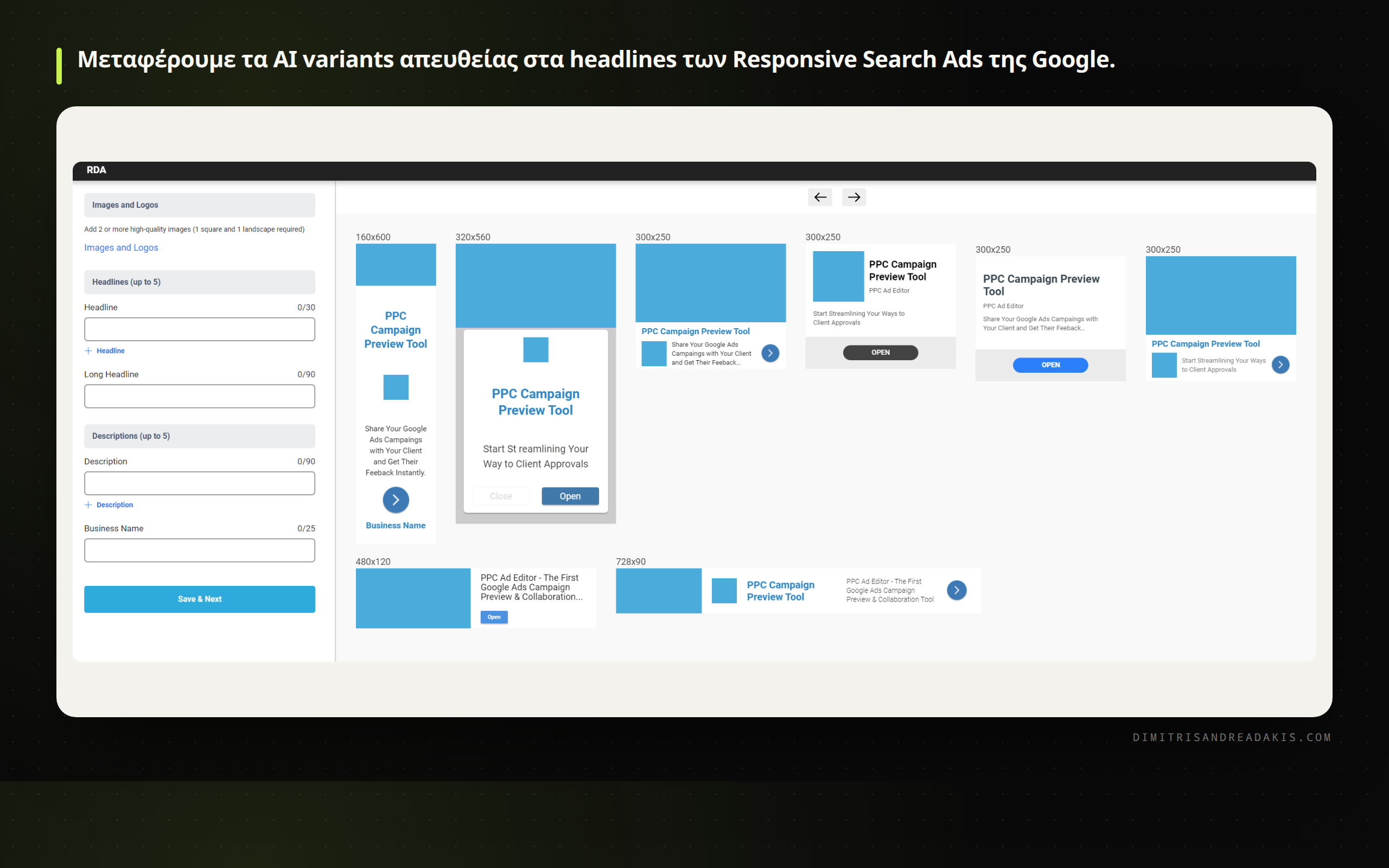1389x868 pixels.
Task: Click the Business Name text in the 160x600 ad
Action: click(396, 525)
